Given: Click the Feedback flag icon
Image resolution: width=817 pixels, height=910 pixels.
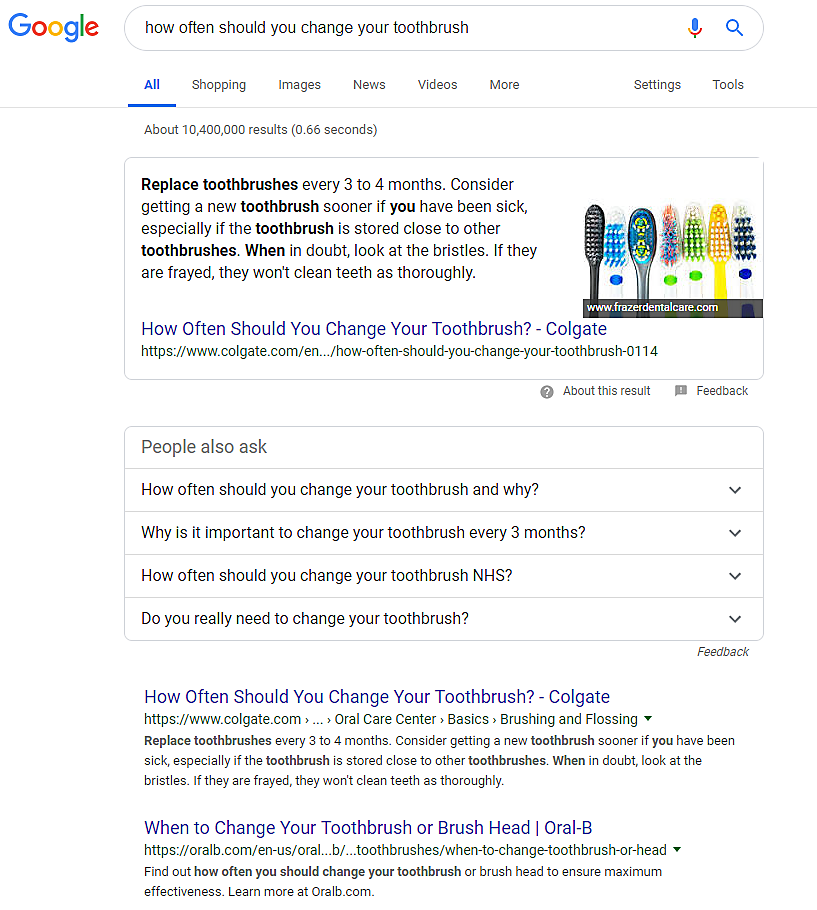Looking at the screenshot, I should pos(681,391).
